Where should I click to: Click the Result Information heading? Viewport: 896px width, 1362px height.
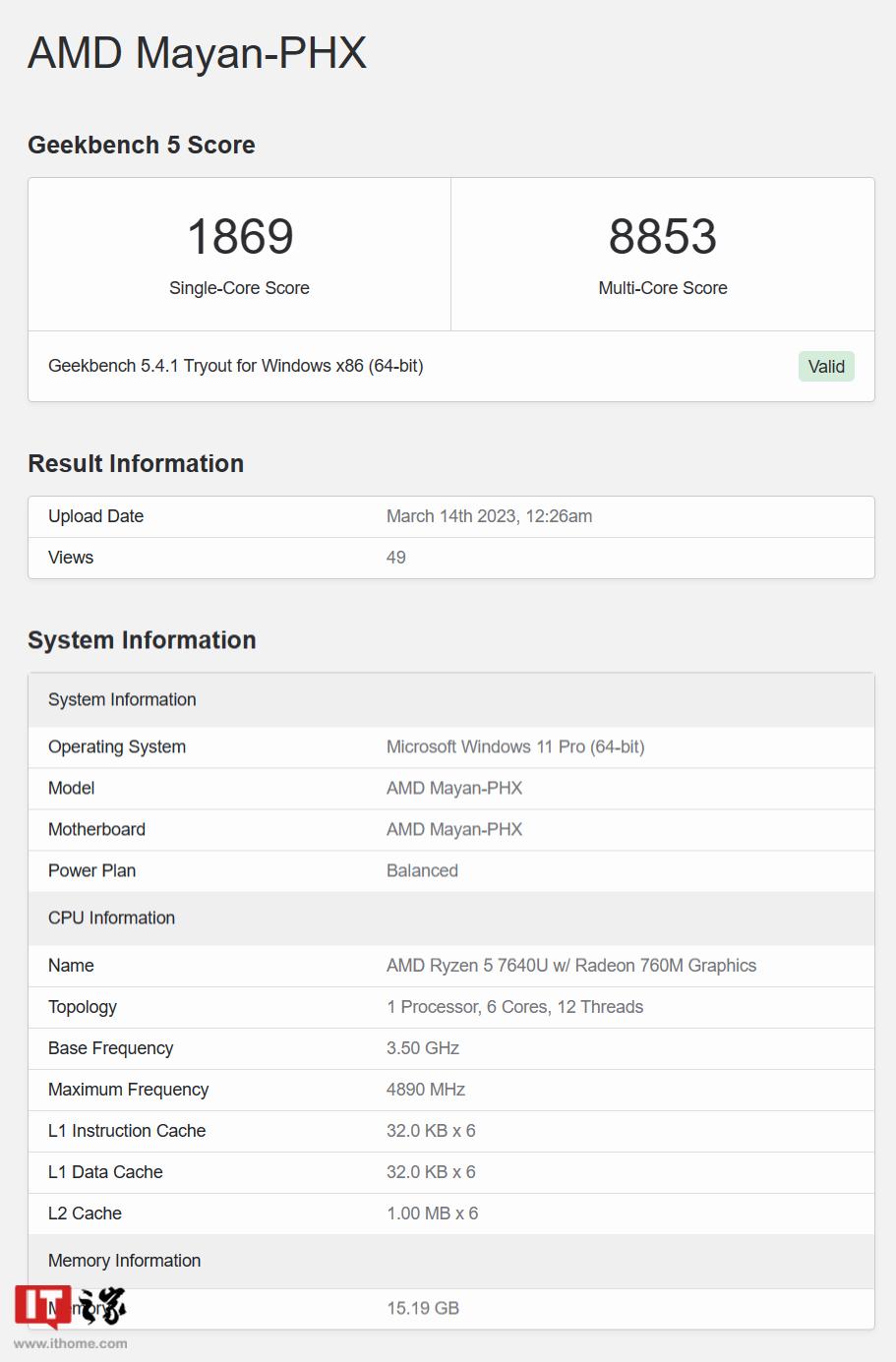click(136, 464)
